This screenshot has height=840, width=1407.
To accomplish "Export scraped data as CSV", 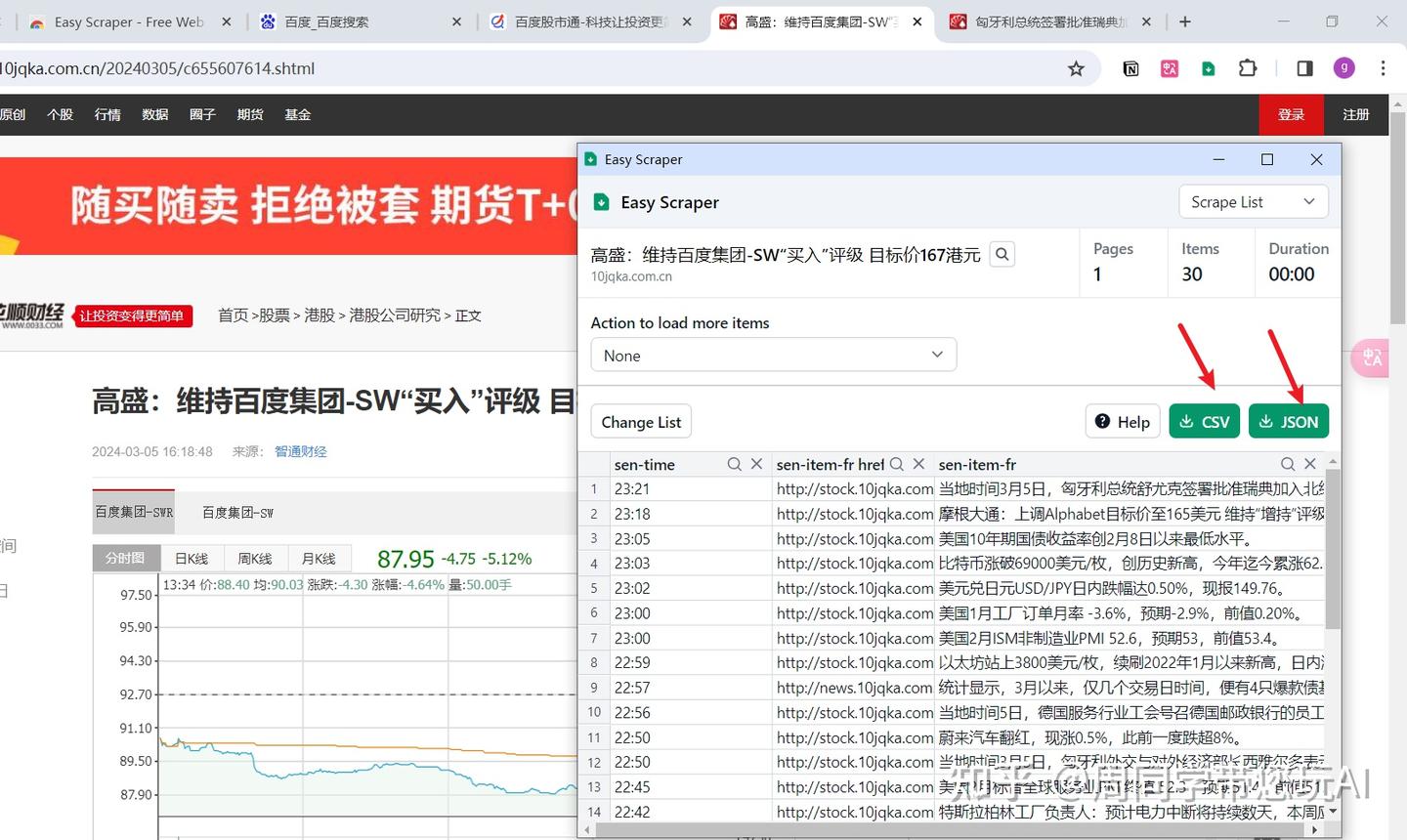I will (x=1204, y=421).
